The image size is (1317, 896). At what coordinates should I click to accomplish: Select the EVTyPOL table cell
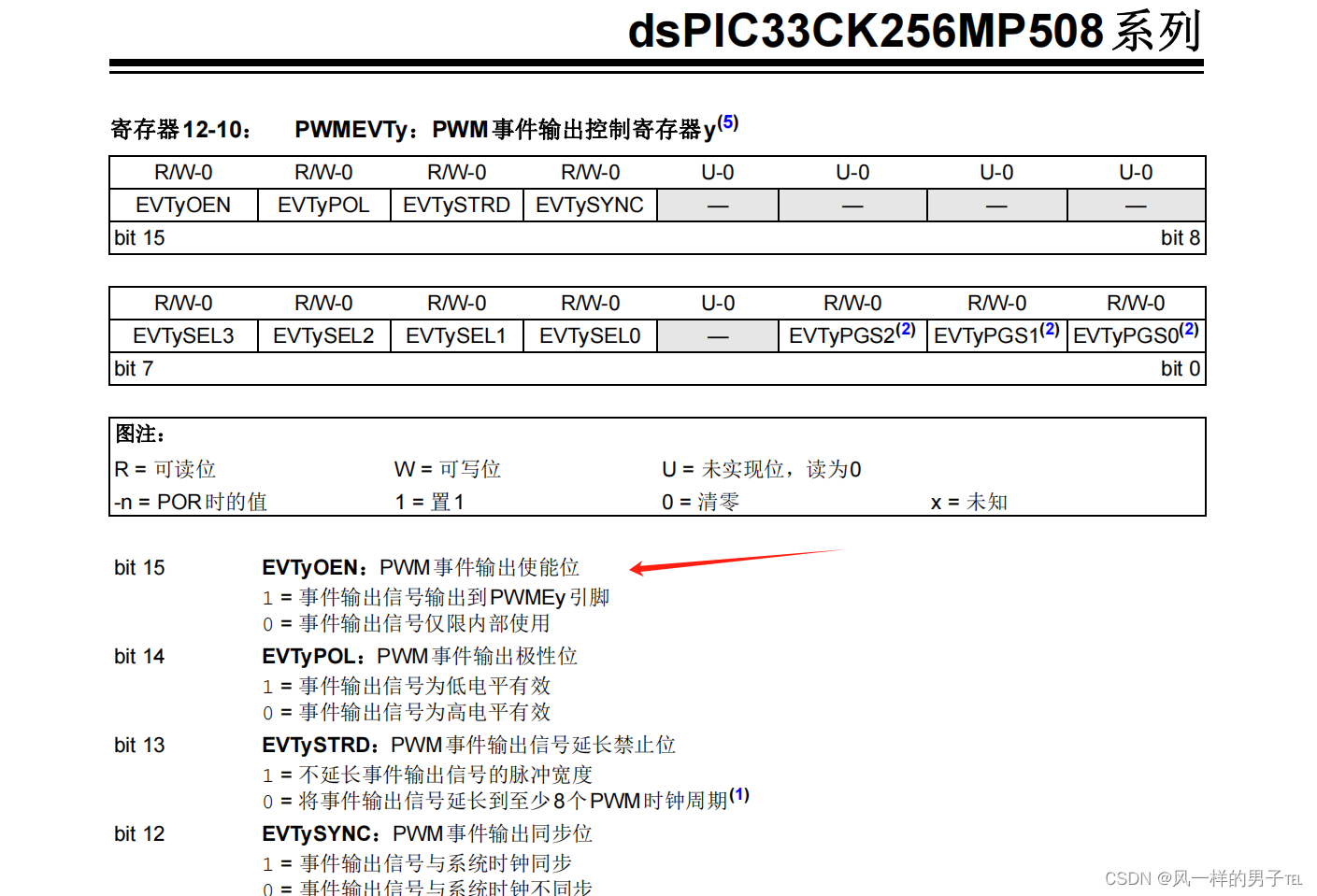pos(323,205)
